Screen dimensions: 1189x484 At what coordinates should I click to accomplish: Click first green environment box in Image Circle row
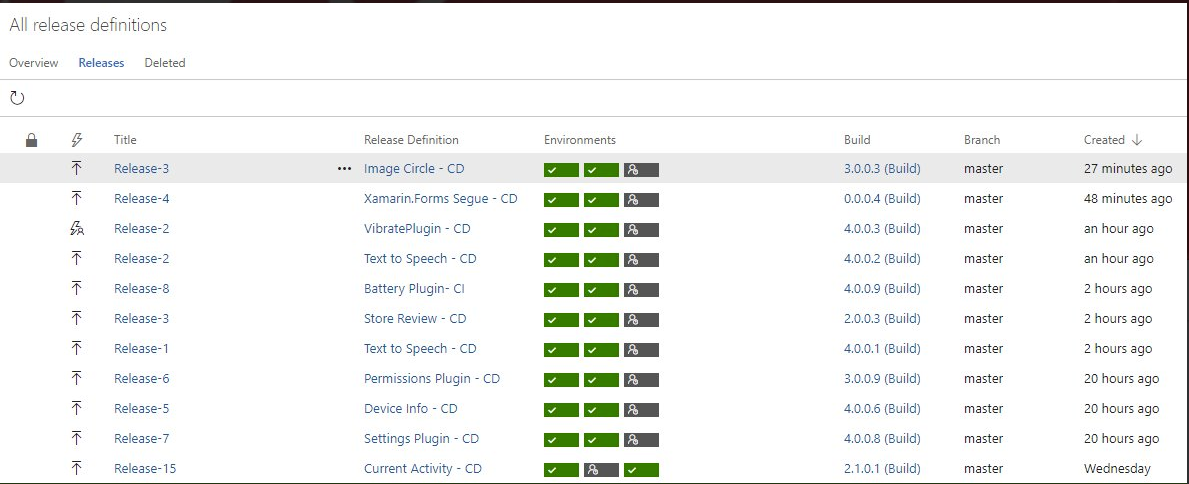pos(561,170)
